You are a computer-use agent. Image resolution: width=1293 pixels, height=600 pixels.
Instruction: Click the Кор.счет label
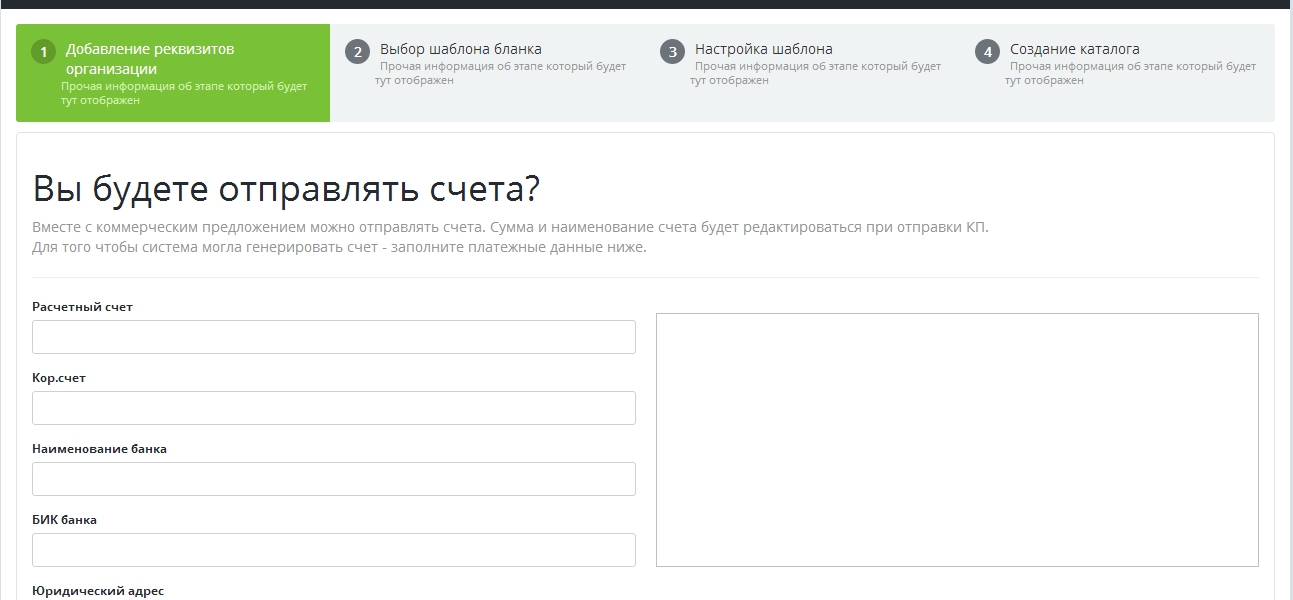coord(59,378)
